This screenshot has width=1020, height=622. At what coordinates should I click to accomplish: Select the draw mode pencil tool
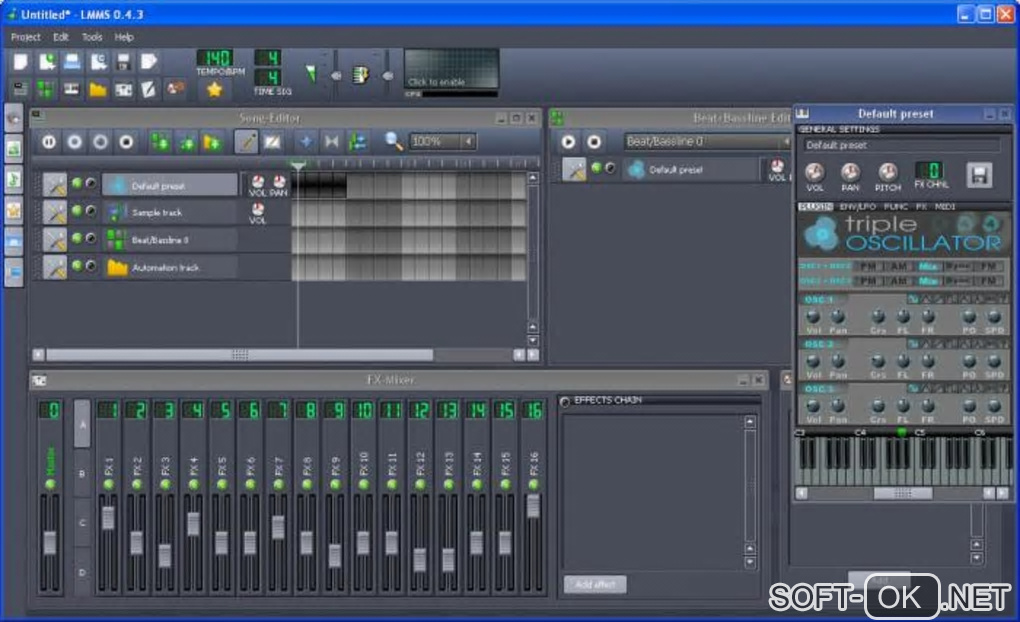(x=245, y=142)
